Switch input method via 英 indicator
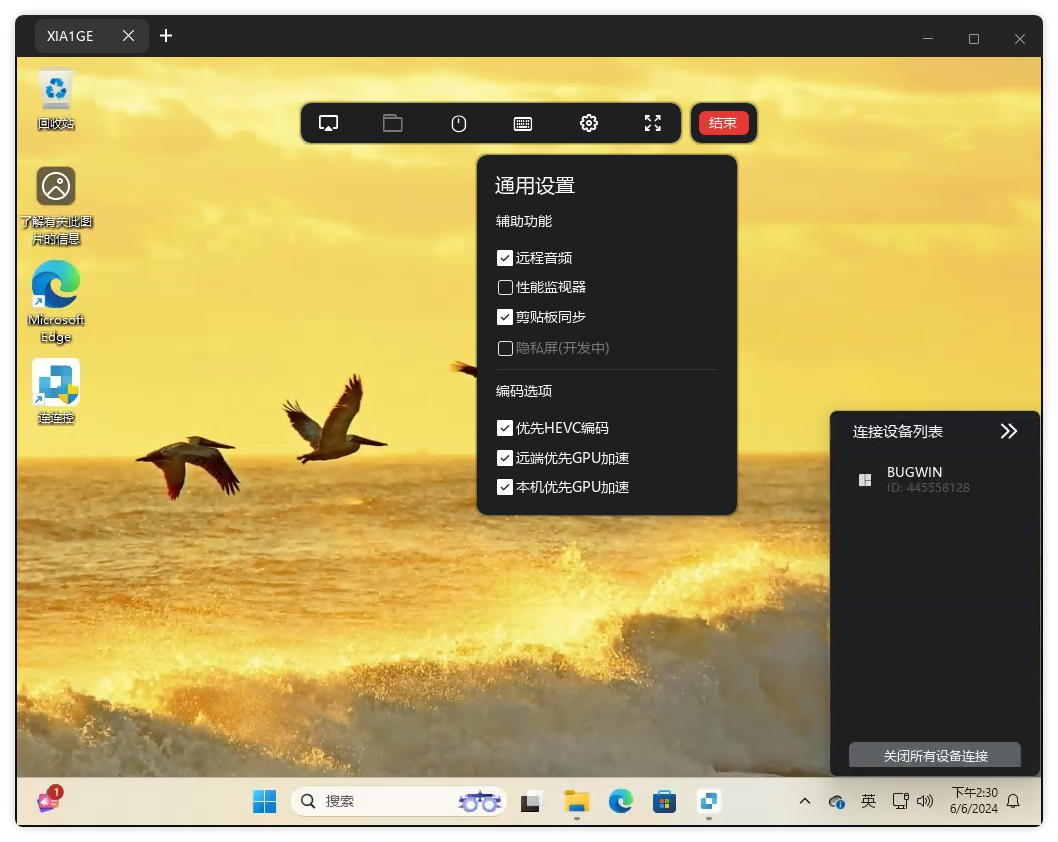Screen dimensions: 1058x842 click(868, 802)
